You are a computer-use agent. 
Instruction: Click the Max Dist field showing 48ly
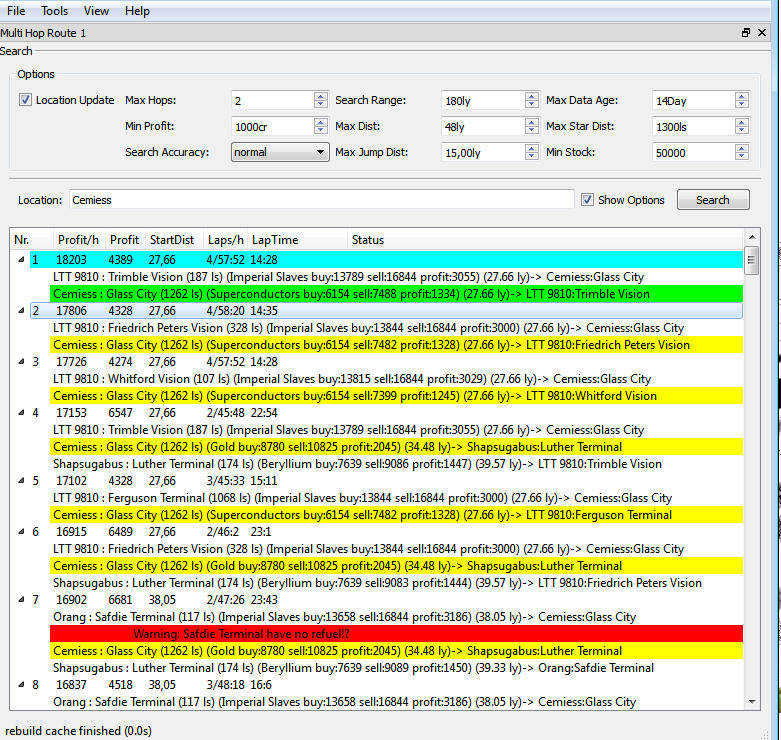point(483,126)
